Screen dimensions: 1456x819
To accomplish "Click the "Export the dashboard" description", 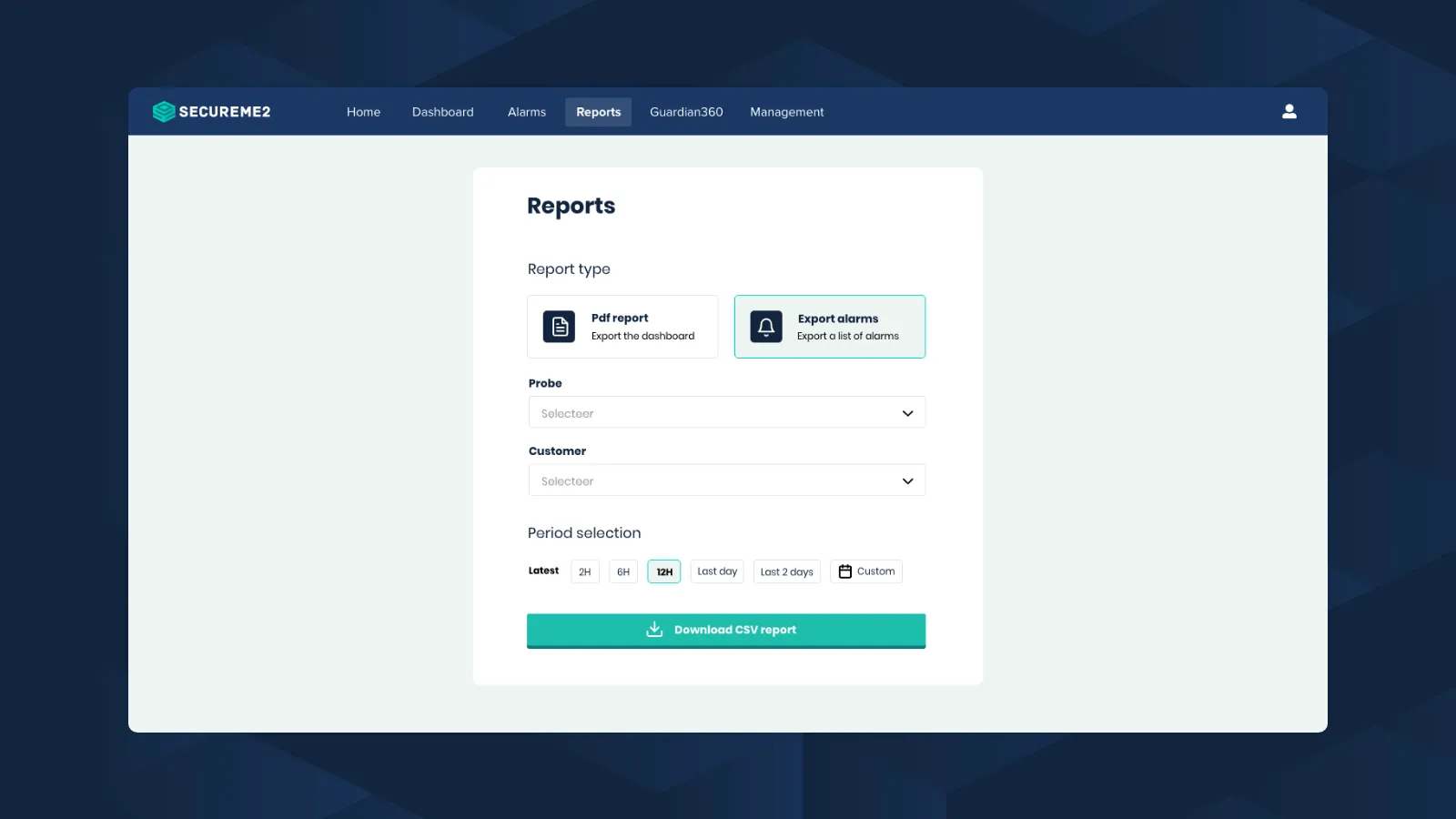I will (x=642, y=336).
